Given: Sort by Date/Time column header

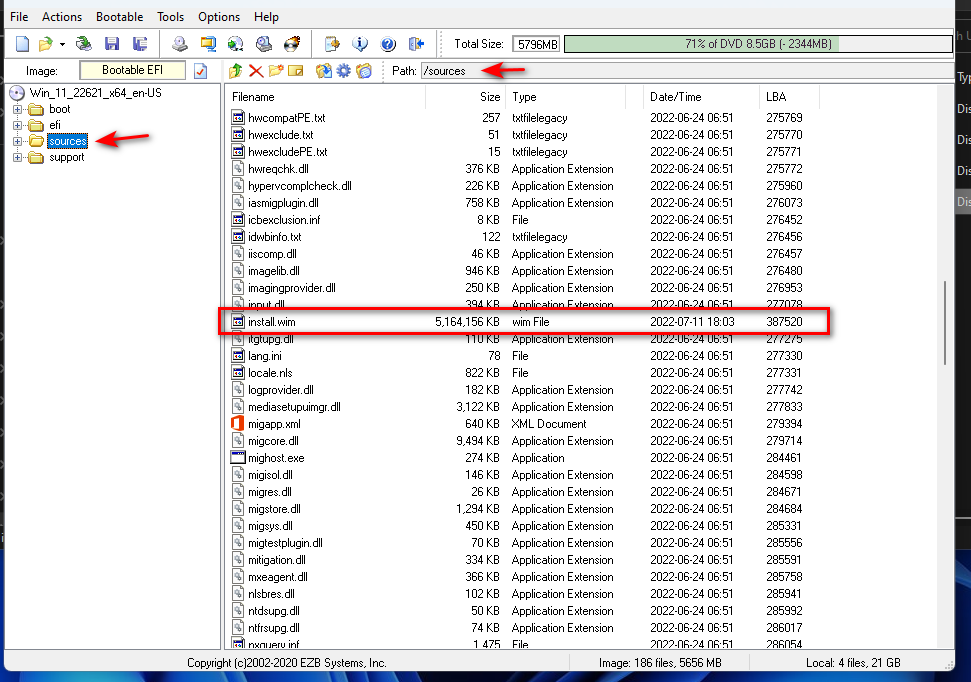Looking at the screenshot, I should tap(701, 97).
